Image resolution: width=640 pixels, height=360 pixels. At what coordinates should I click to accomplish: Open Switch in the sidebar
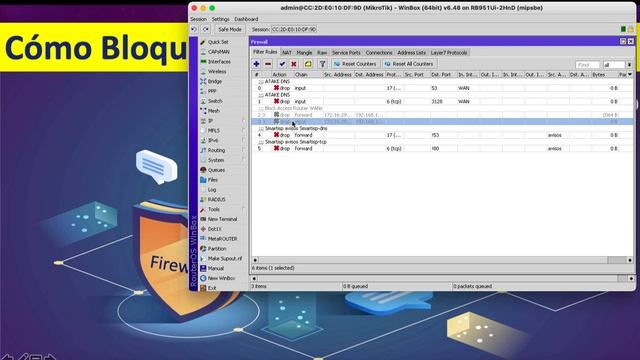[215, 101]
